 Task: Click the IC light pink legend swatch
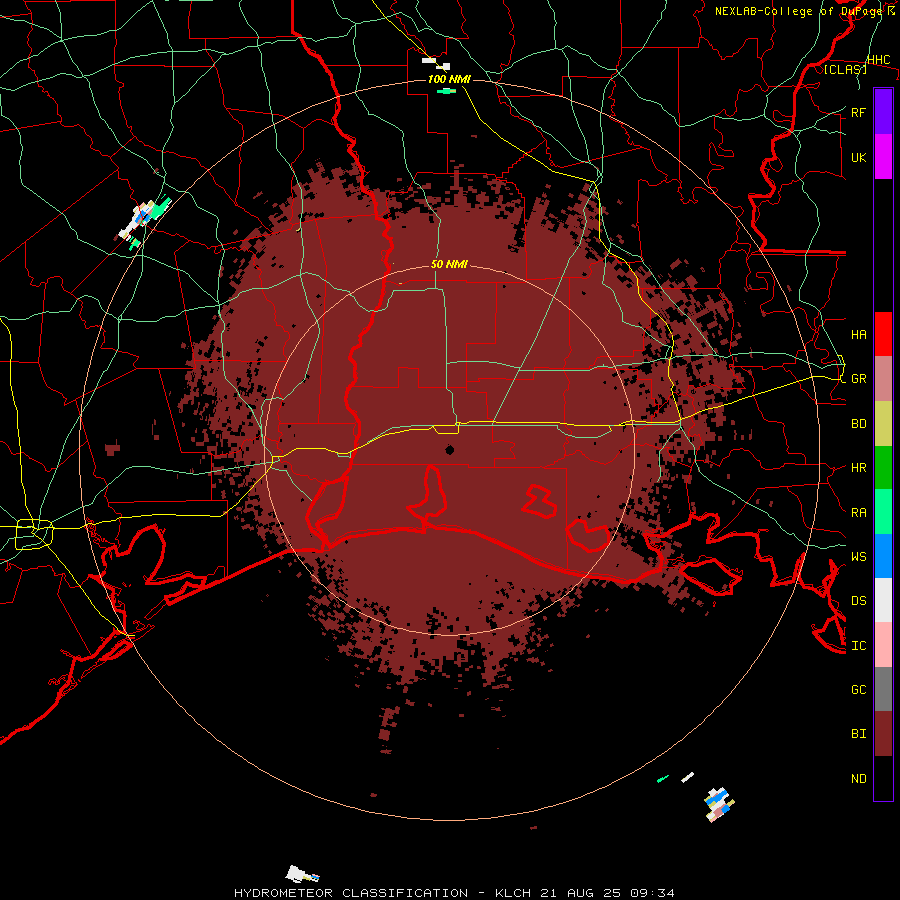coord(883,645)
